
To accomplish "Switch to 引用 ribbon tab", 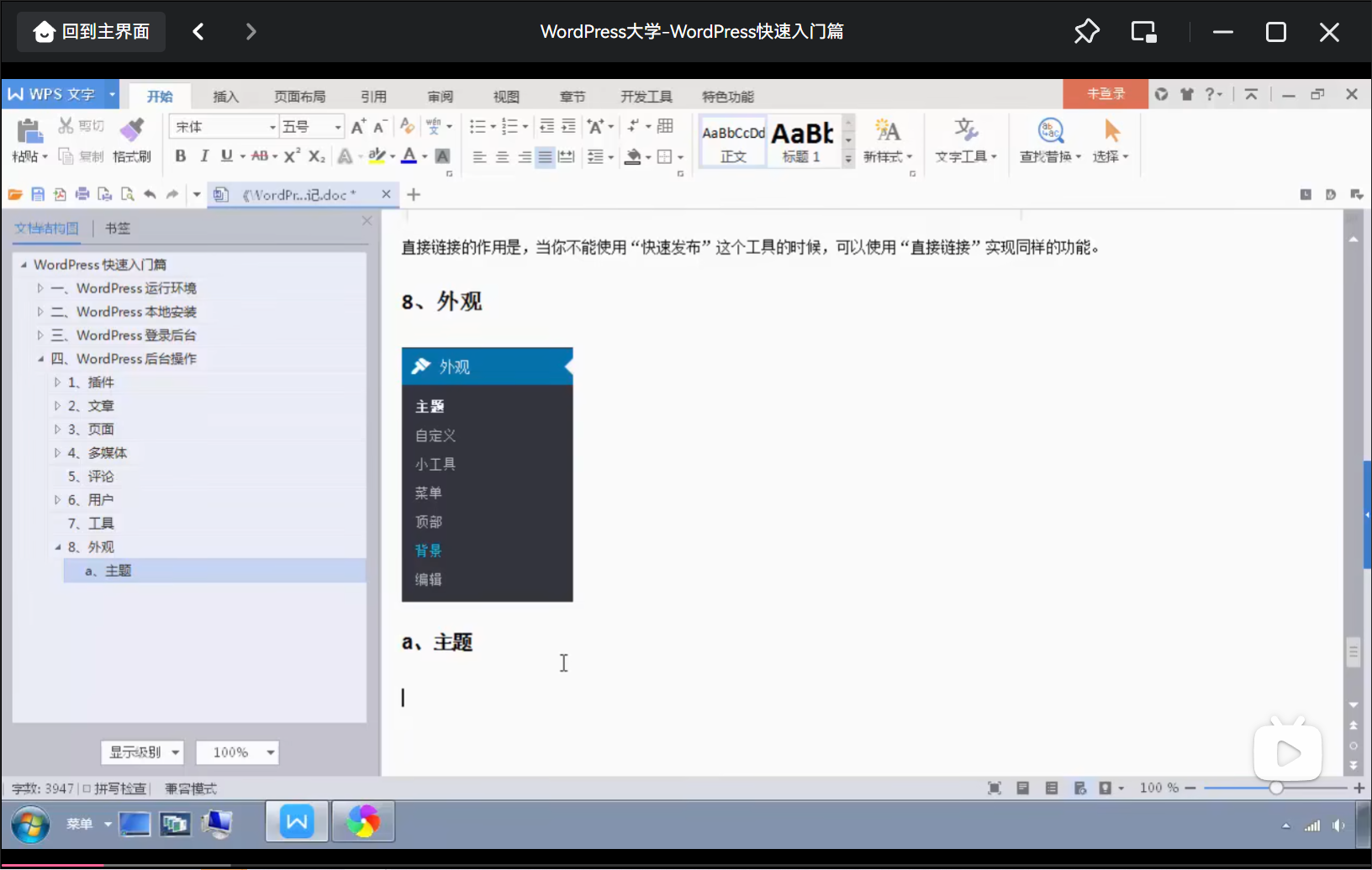I will coord(373,97).
